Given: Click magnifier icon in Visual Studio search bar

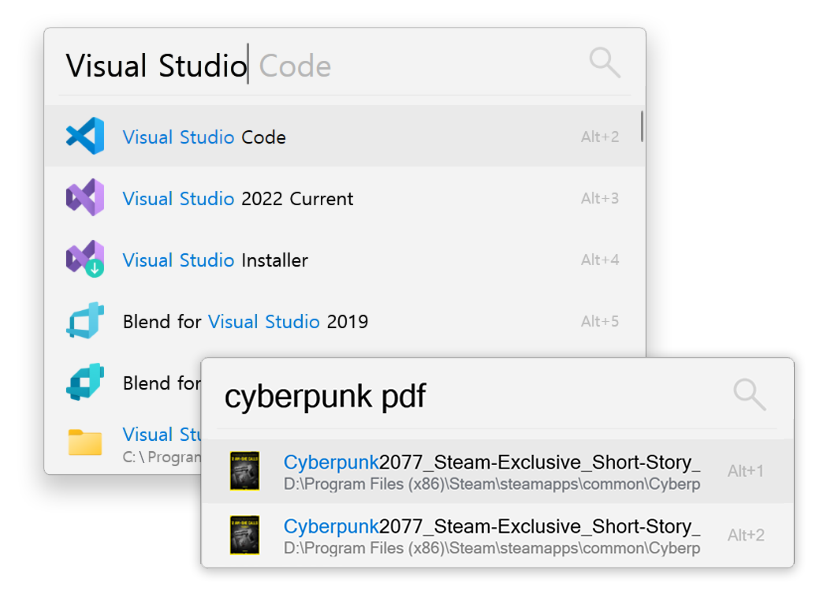Looking at the screenshot, I should point(604,63).
